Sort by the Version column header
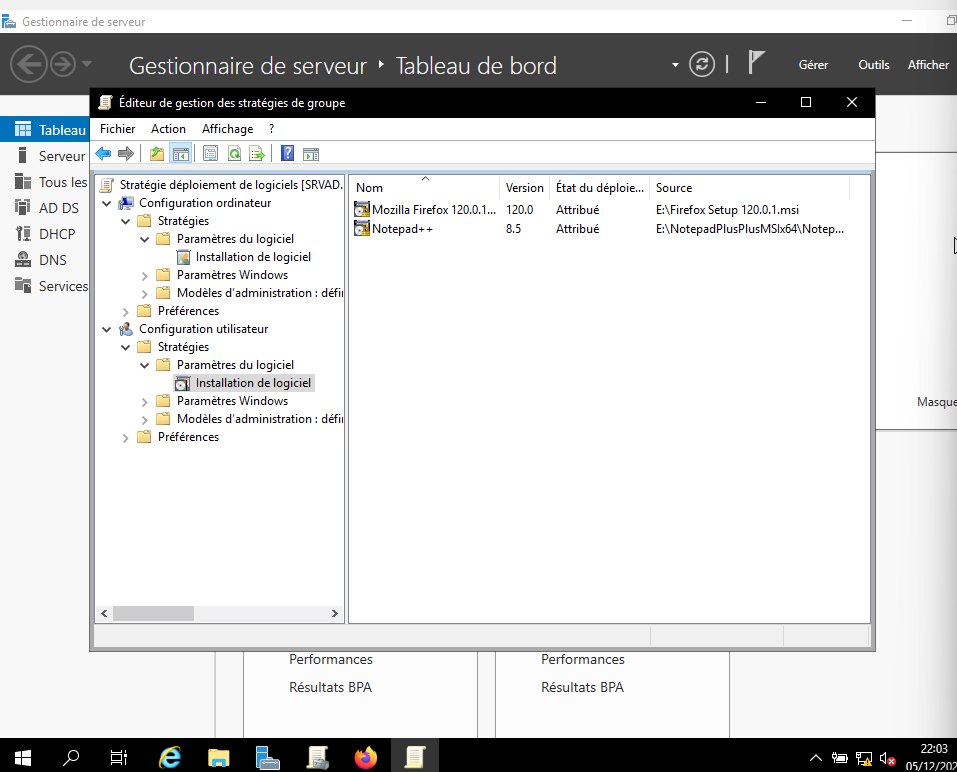 click(524, 188)
